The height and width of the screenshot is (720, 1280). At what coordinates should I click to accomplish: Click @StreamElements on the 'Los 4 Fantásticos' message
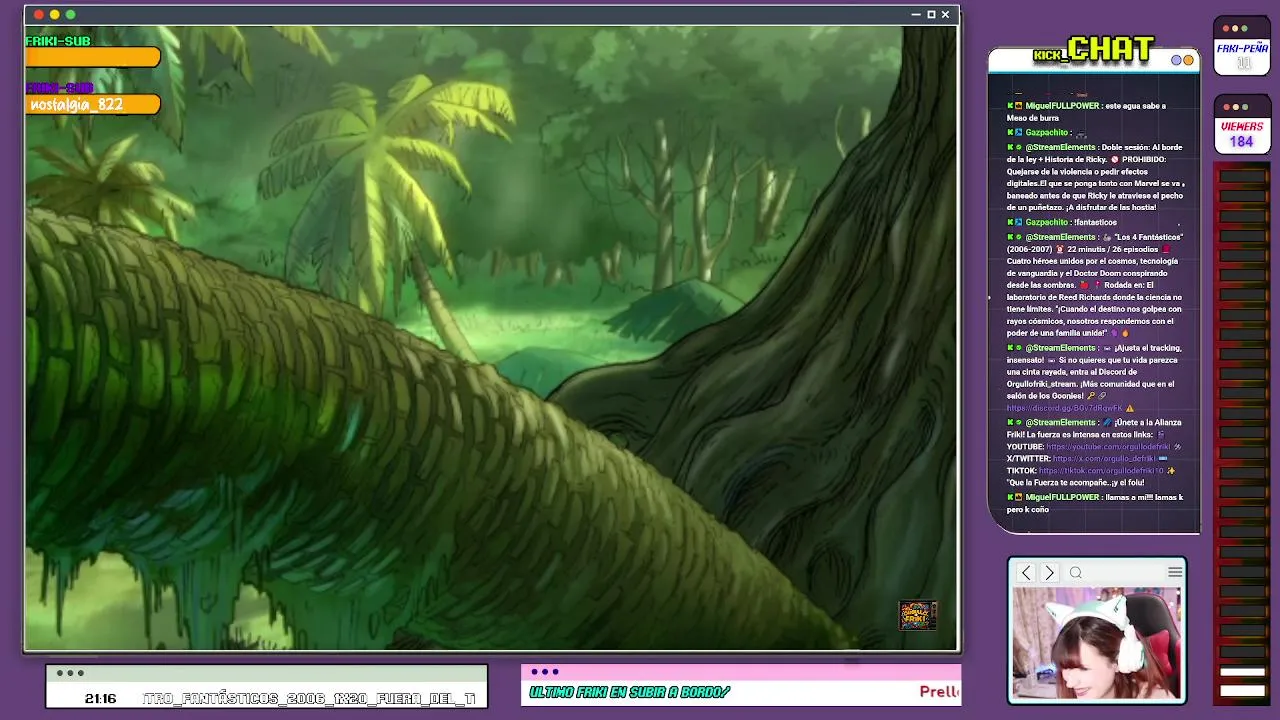coord(1060,237)
